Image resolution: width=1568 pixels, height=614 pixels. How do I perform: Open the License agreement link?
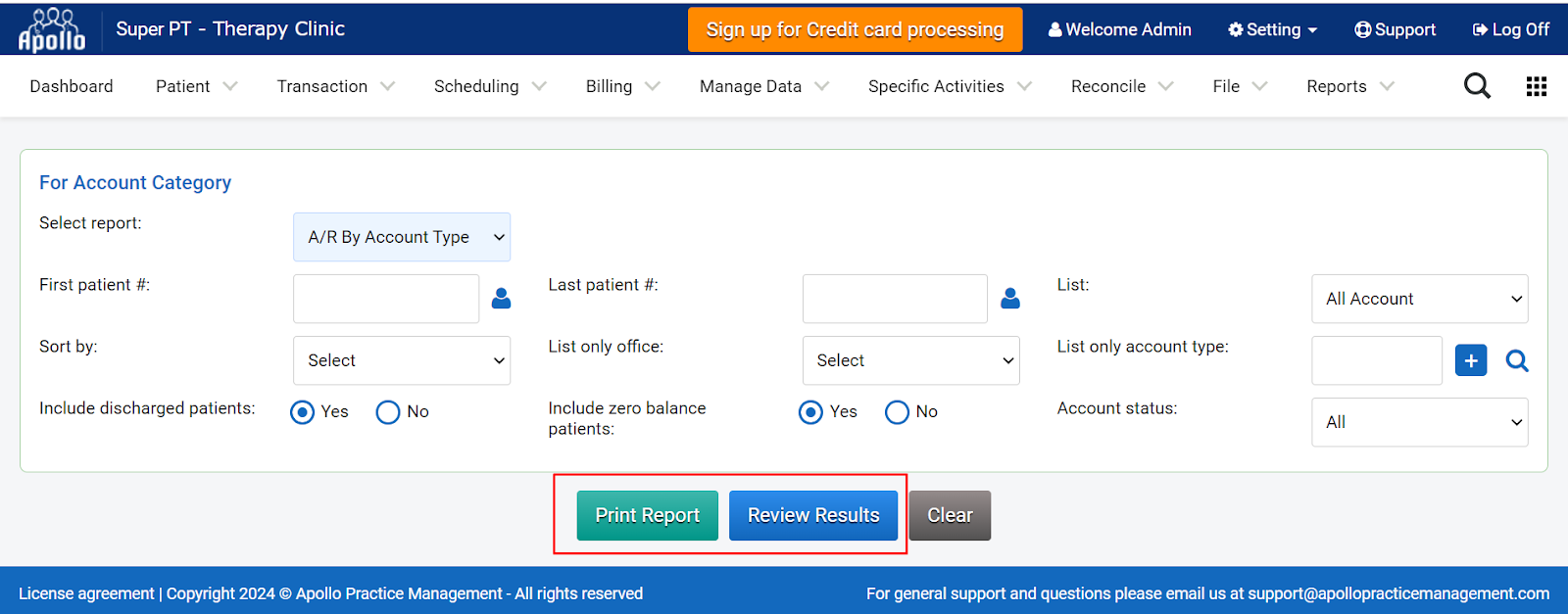[x=86, y=593]
